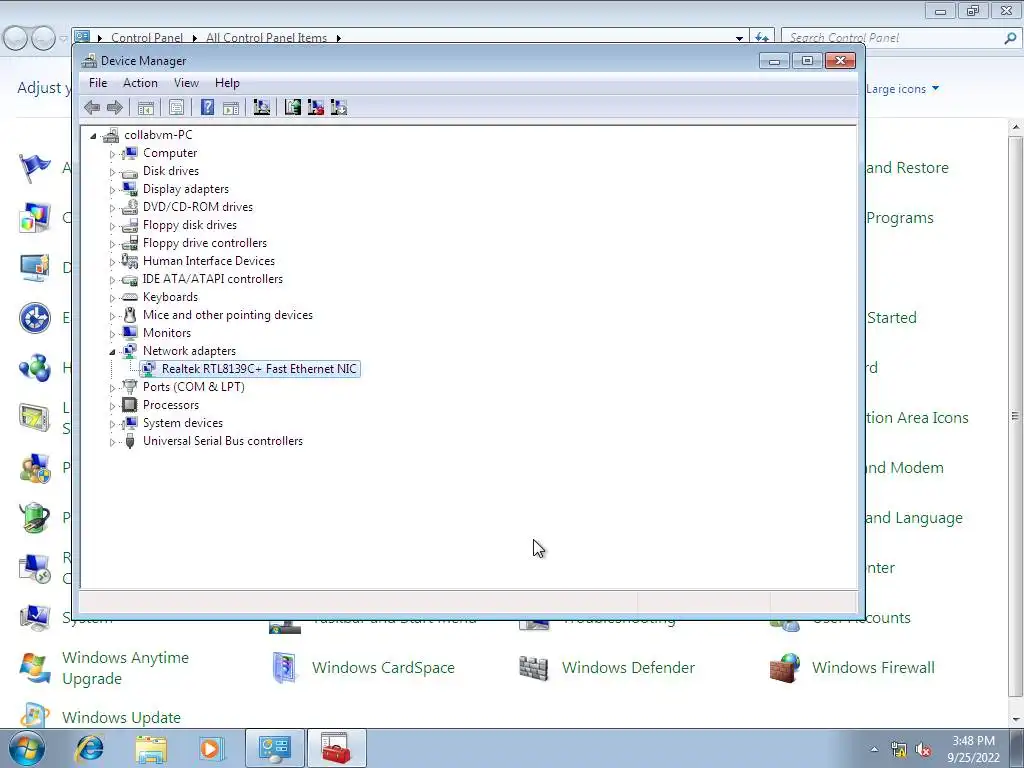Click the muted volume icon in system tray

click(923, 750)
